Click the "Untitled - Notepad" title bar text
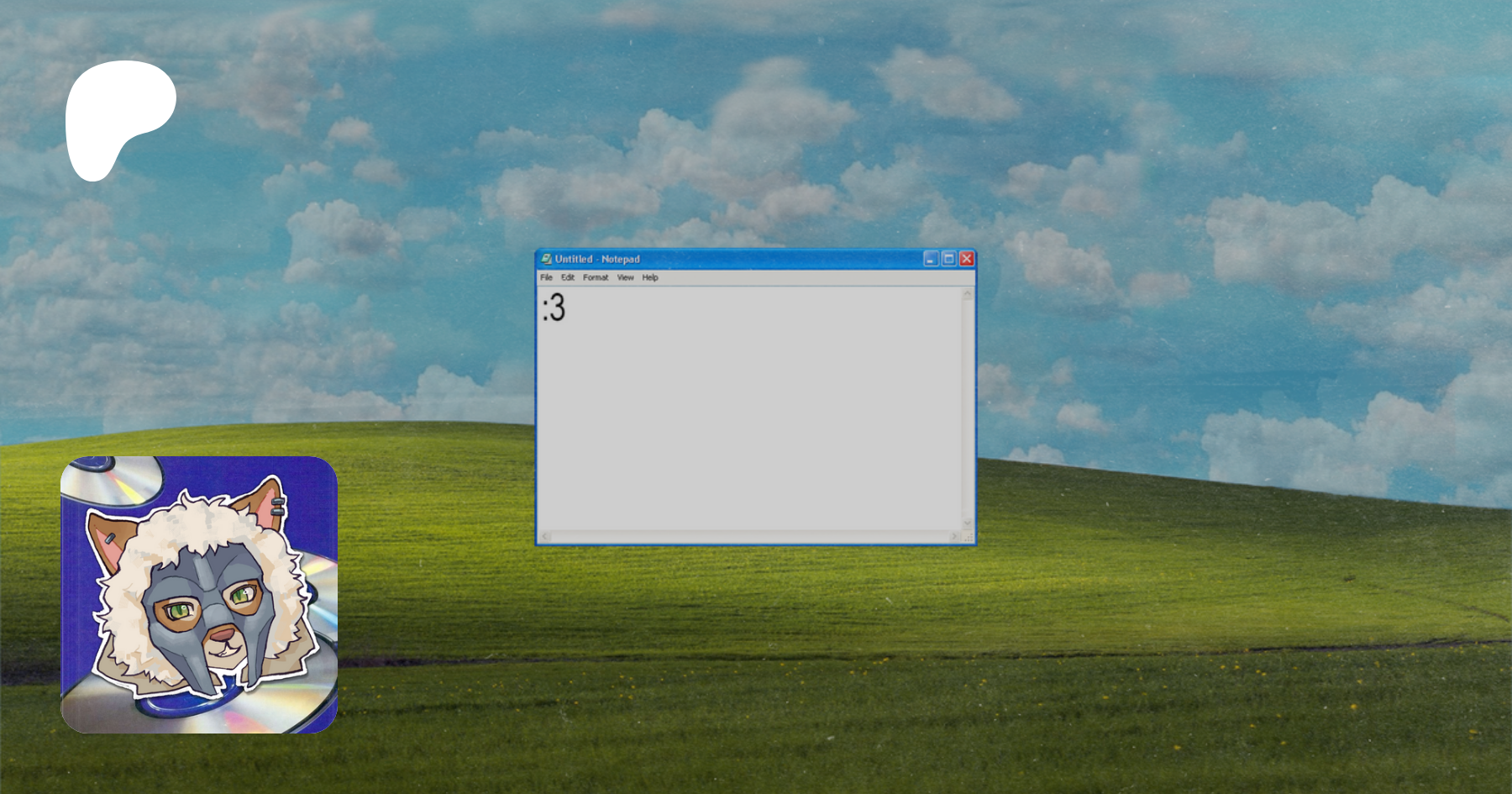The height and width of the screenshot is (794, 1512). [597, 259]
